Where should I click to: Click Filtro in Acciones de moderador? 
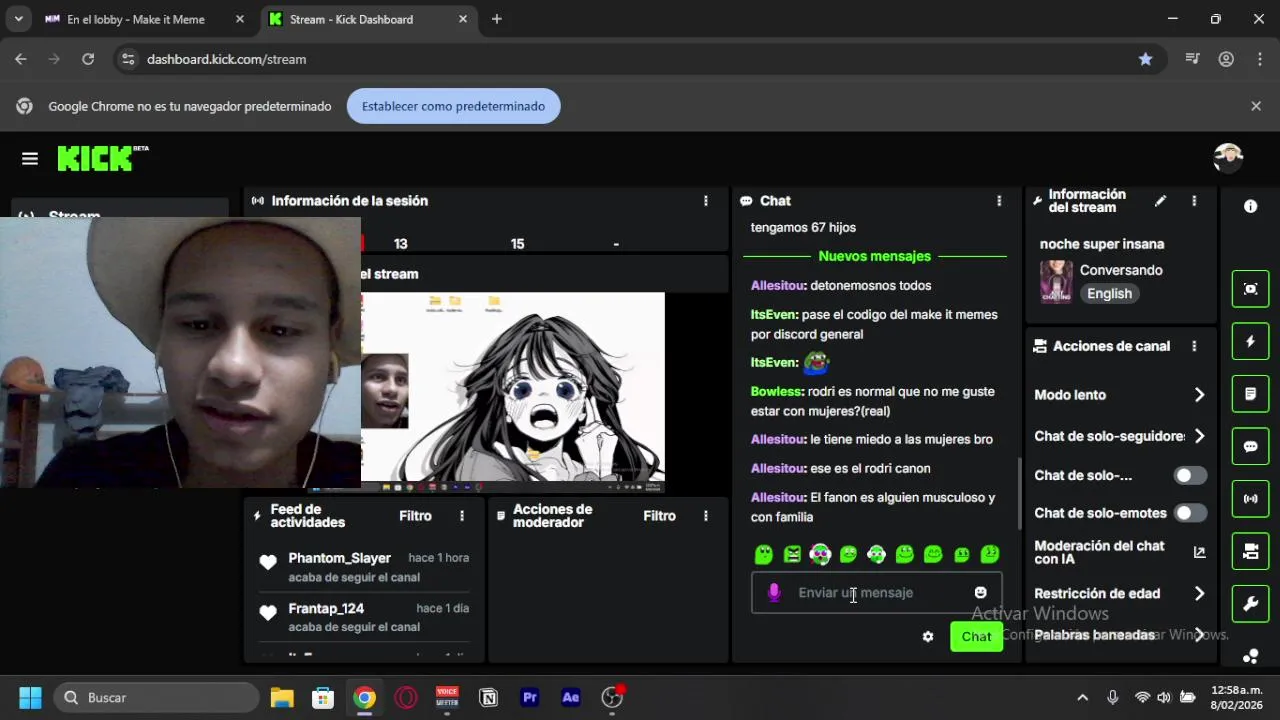click(x=659, y=516)
